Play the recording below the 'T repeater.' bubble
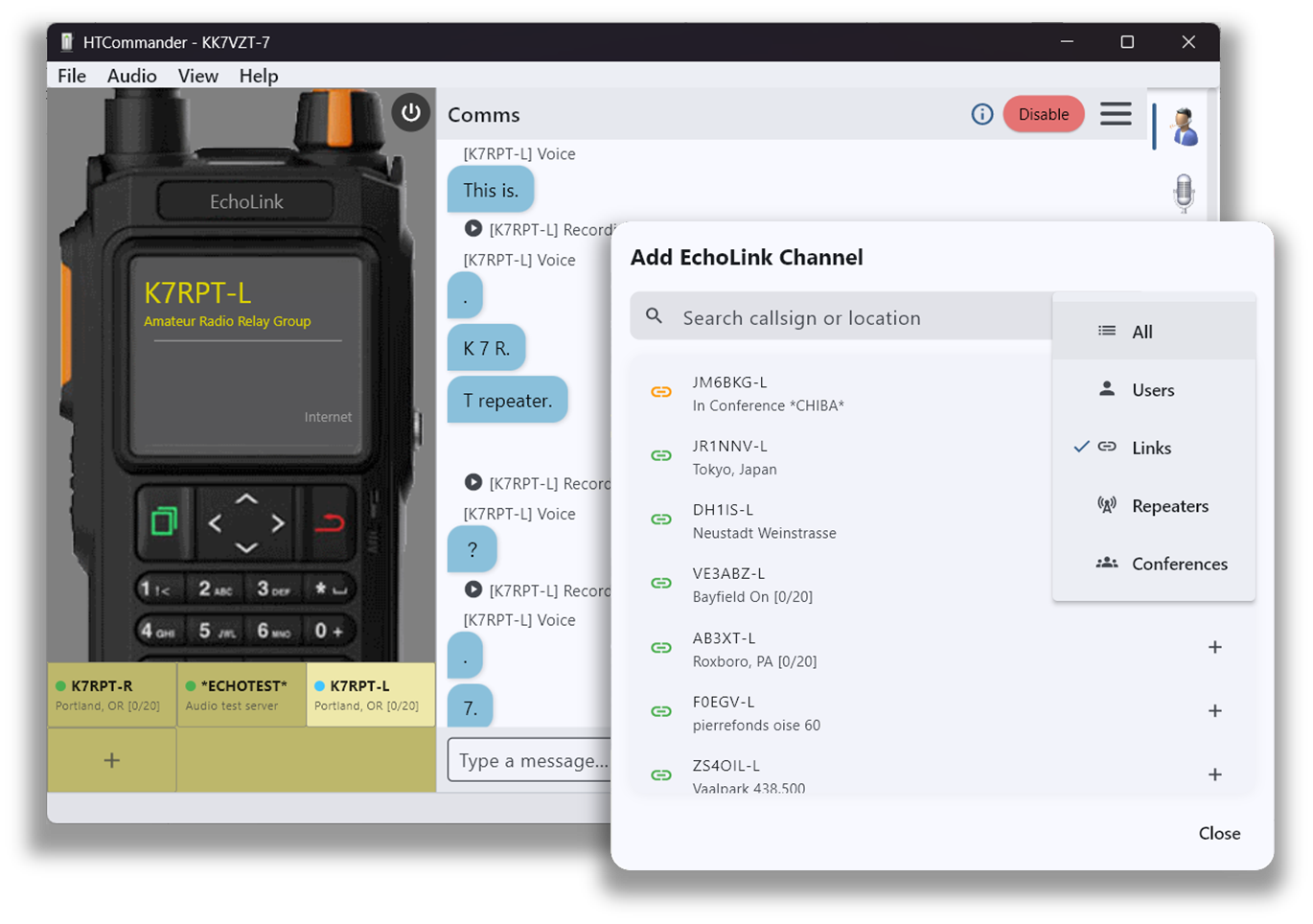The height and width of the screenshot is (924, 1313). pyautogui.click(x=473, y=482)
